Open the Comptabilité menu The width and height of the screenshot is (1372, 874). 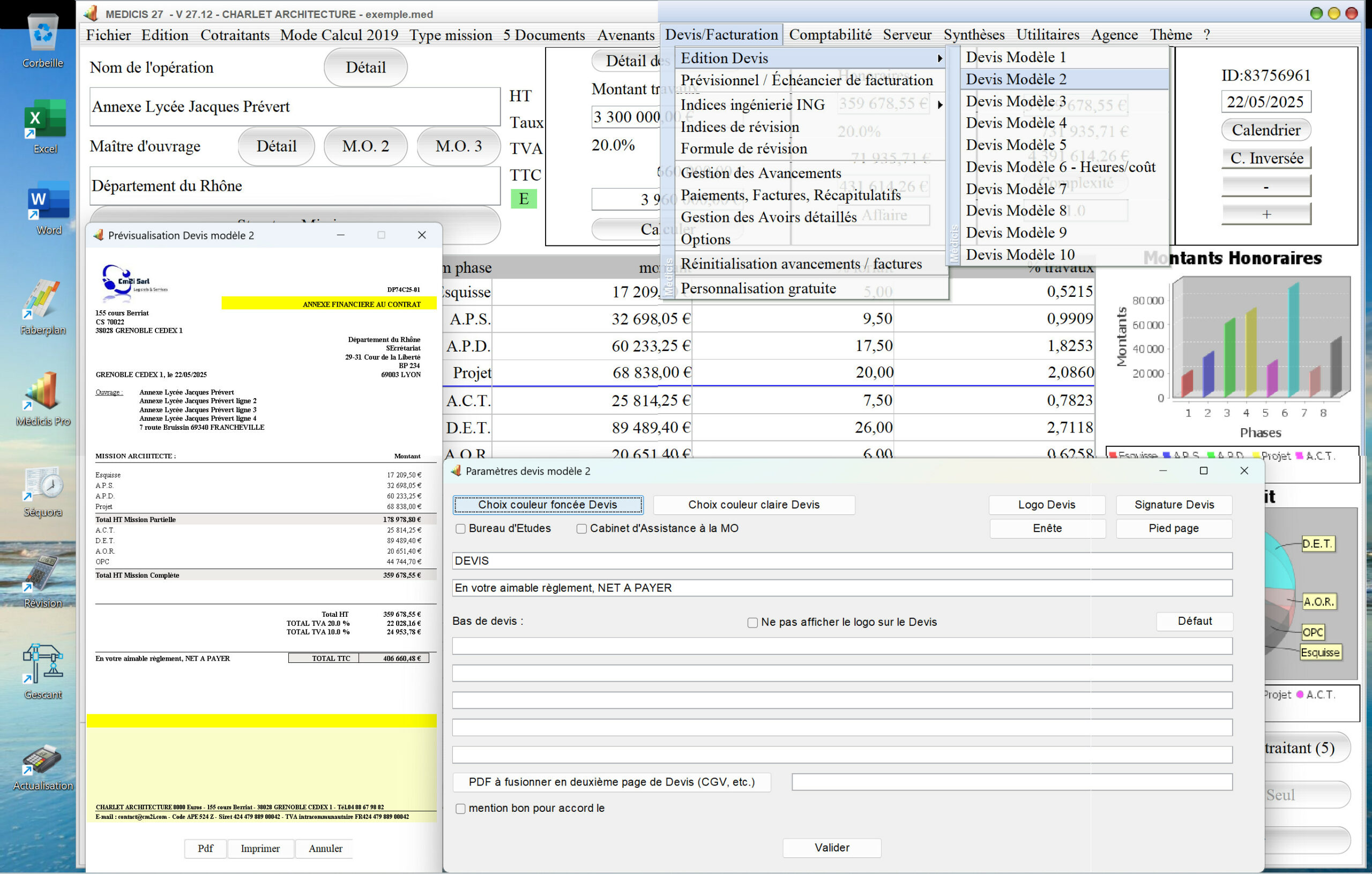[x=830, y=35]
